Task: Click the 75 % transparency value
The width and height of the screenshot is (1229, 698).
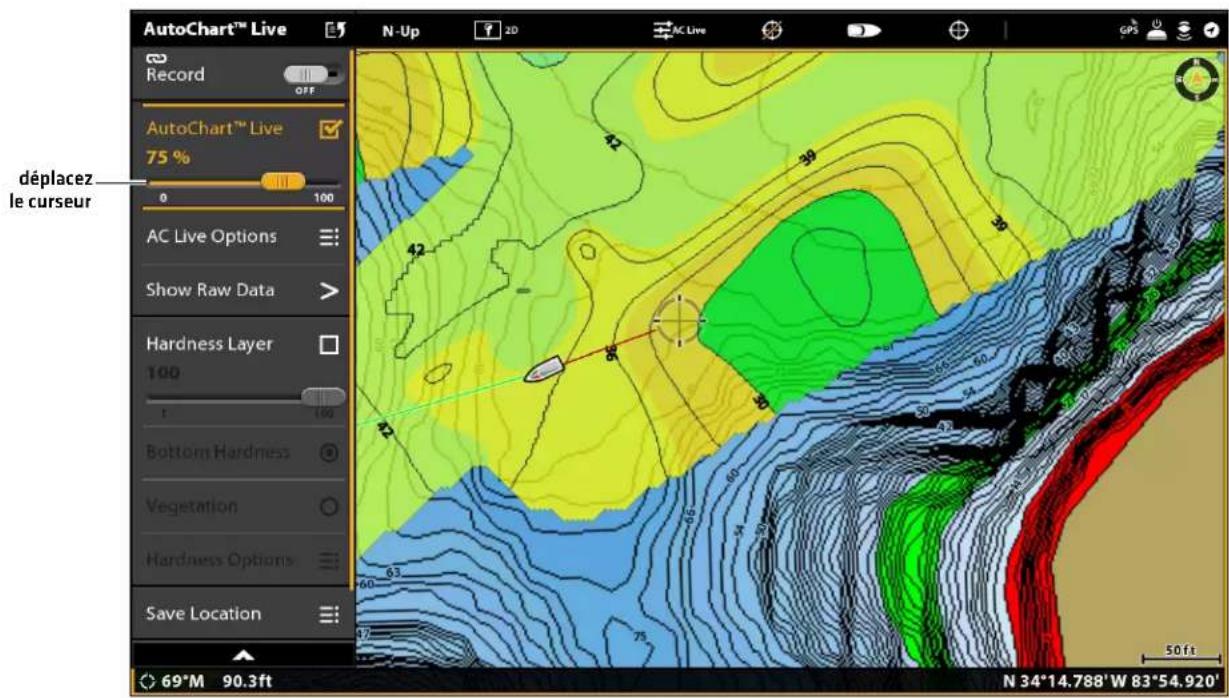Action: 169,158
